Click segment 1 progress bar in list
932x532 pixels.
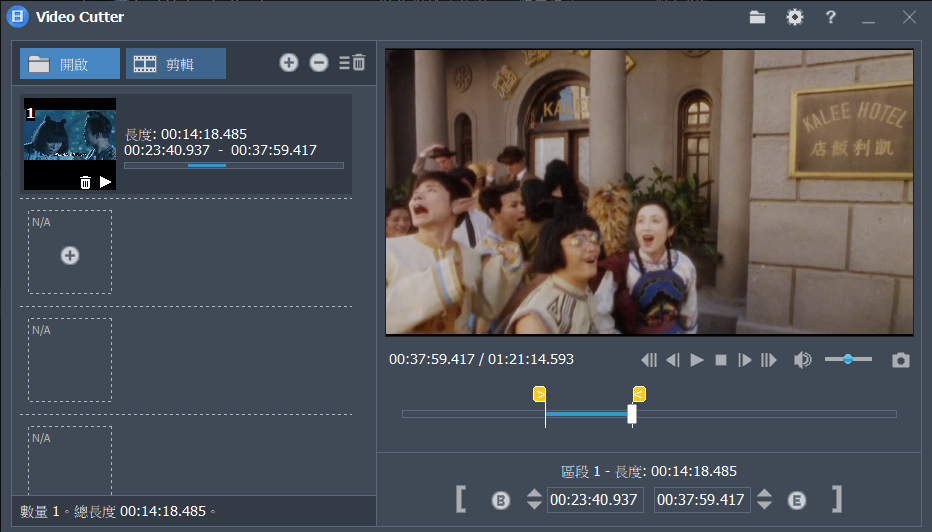(x=234, y=165)
